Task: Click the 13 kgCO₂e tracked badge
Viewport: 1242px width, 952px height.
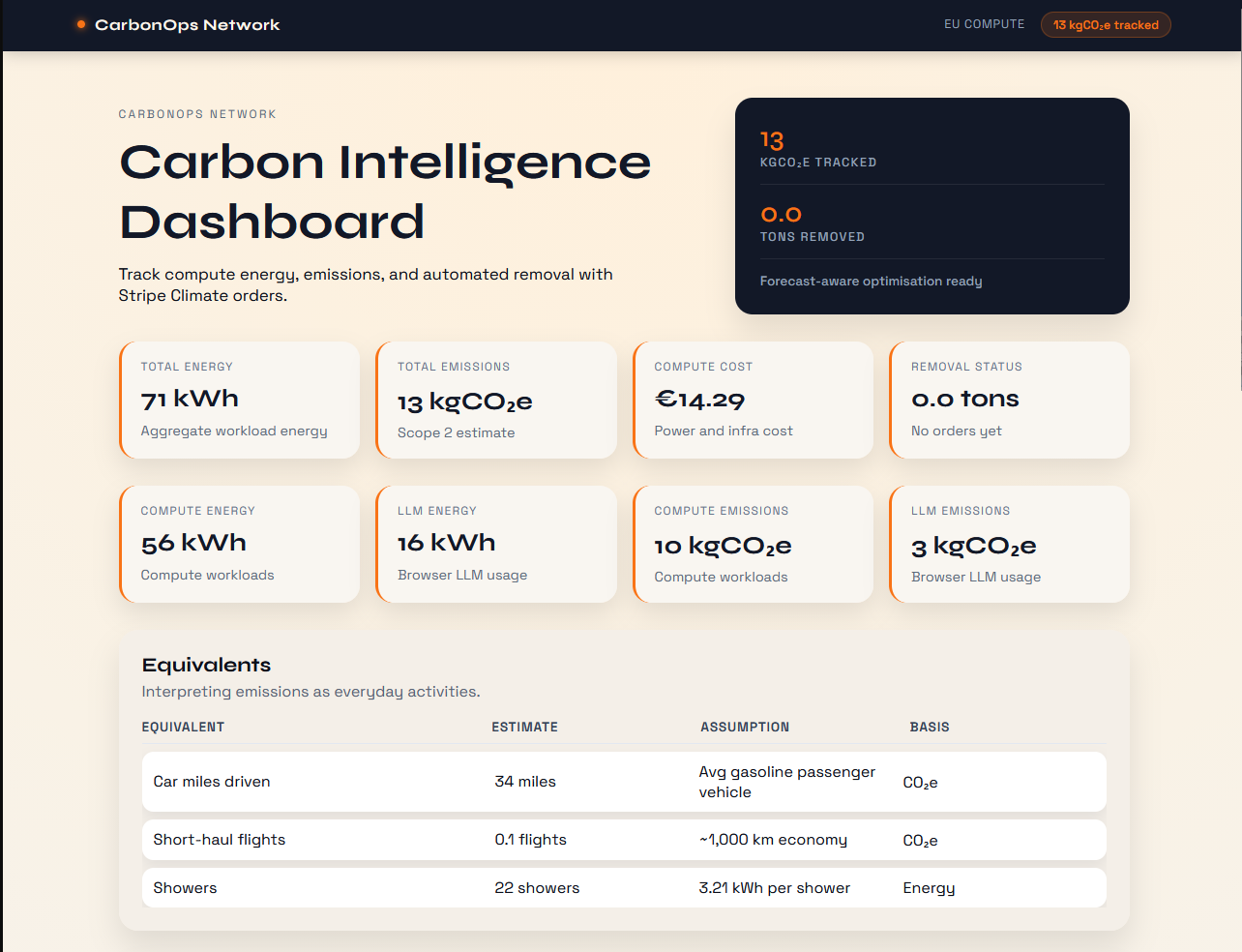Action: [x=1106, y=24]
